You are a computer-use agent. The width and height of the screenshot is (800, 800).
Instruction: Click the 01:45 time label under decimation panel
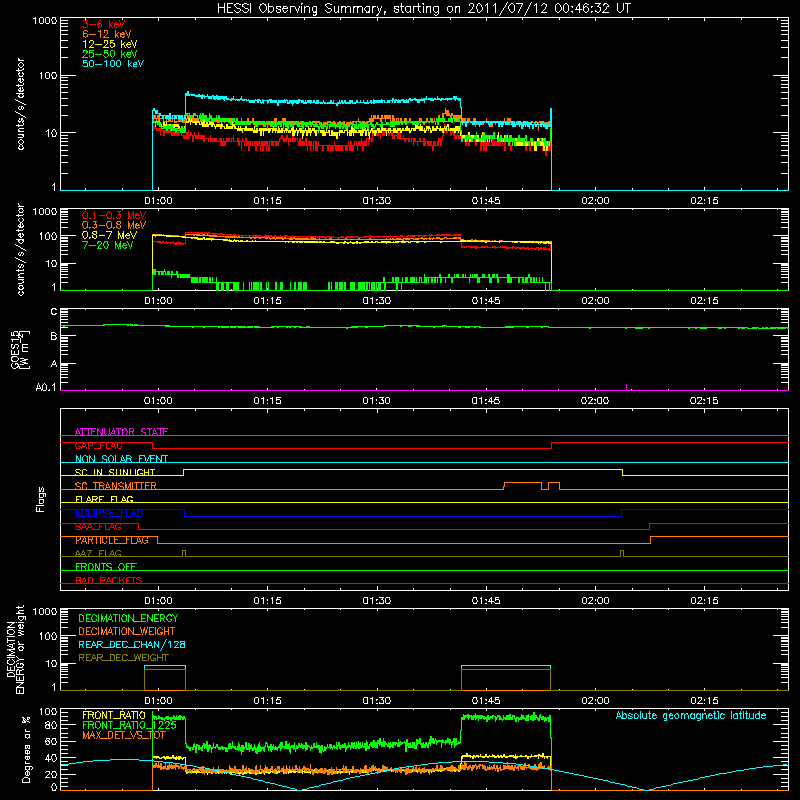pyautogui.click(x=486, y=701)
